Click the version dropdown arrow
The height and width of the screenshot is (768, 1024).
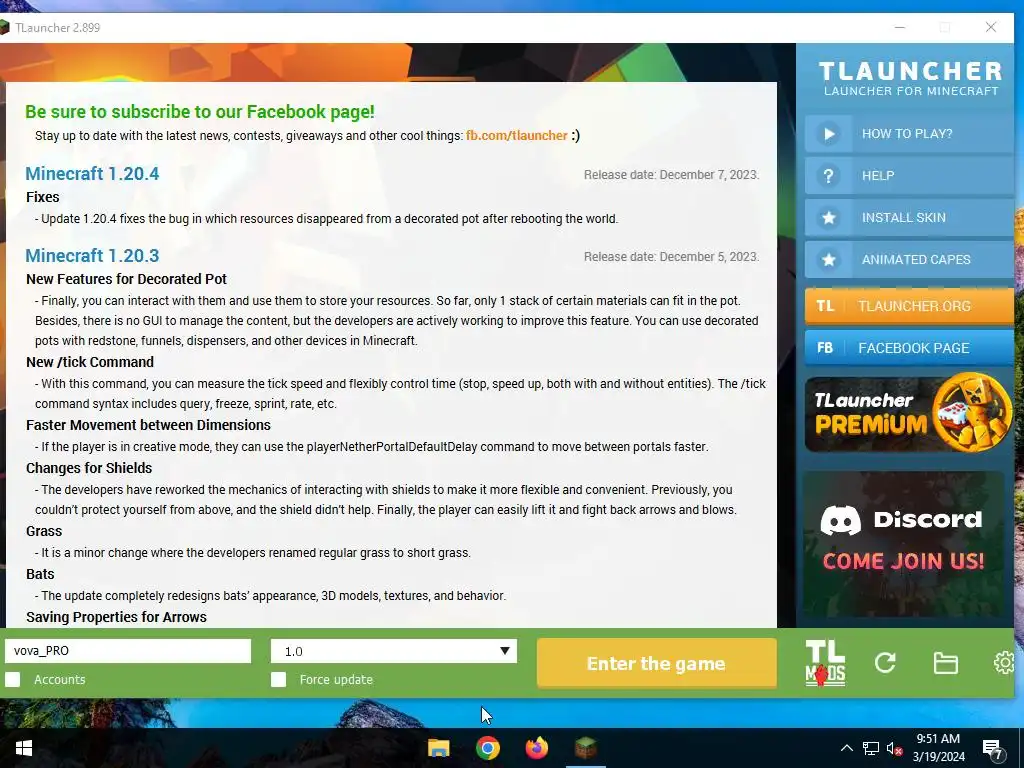(x=505, y=651)
